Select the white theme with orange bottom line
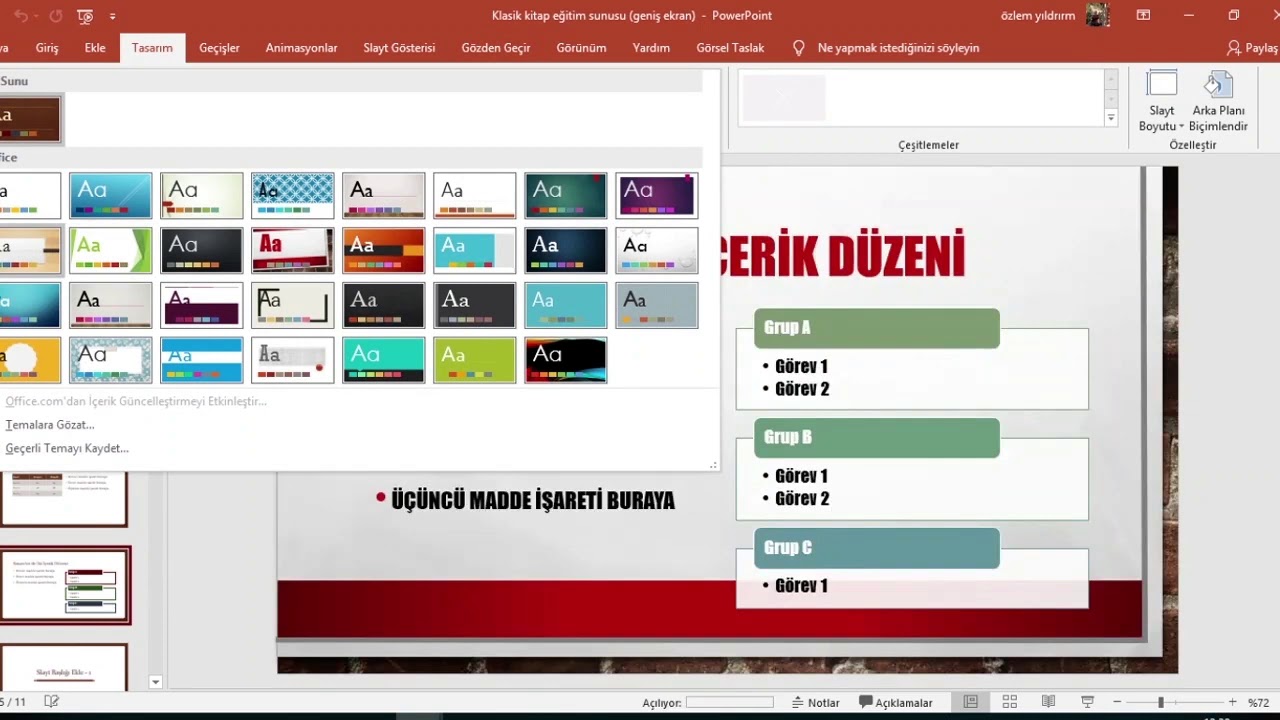 [475, 196]
